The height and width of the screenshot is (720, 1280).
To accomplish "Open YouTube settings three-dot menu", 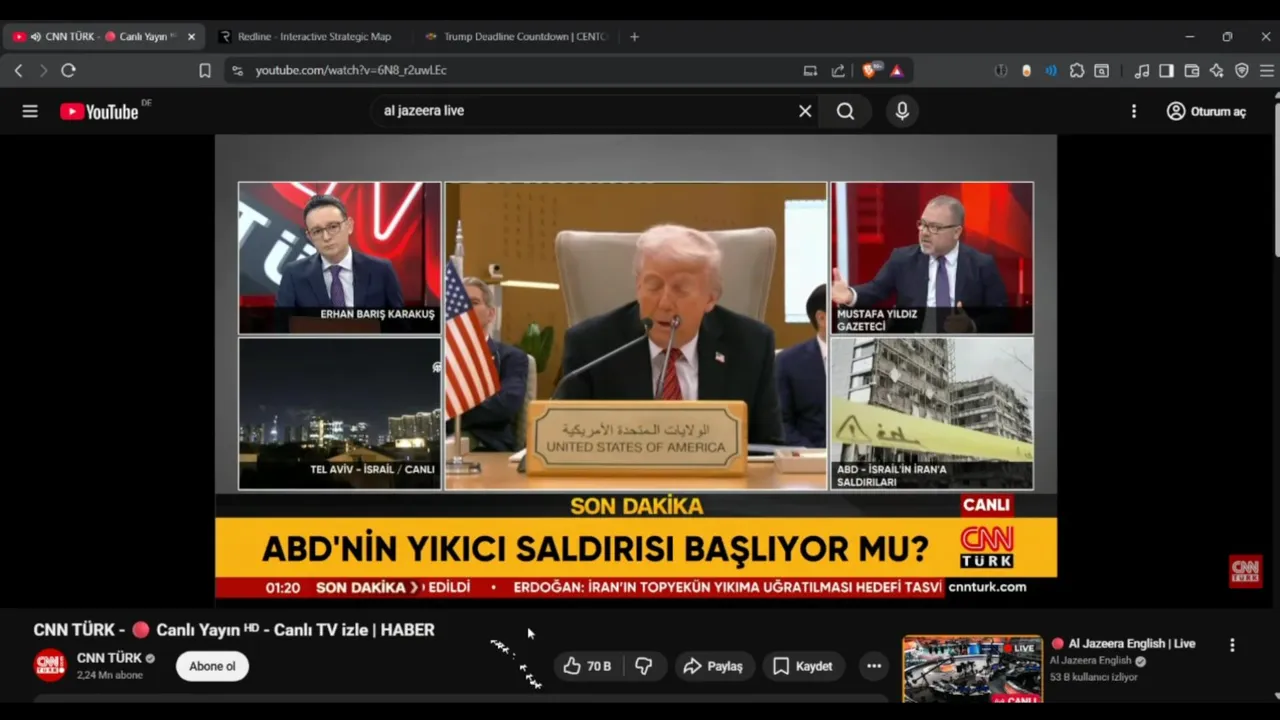I will tap(1133, 111).
